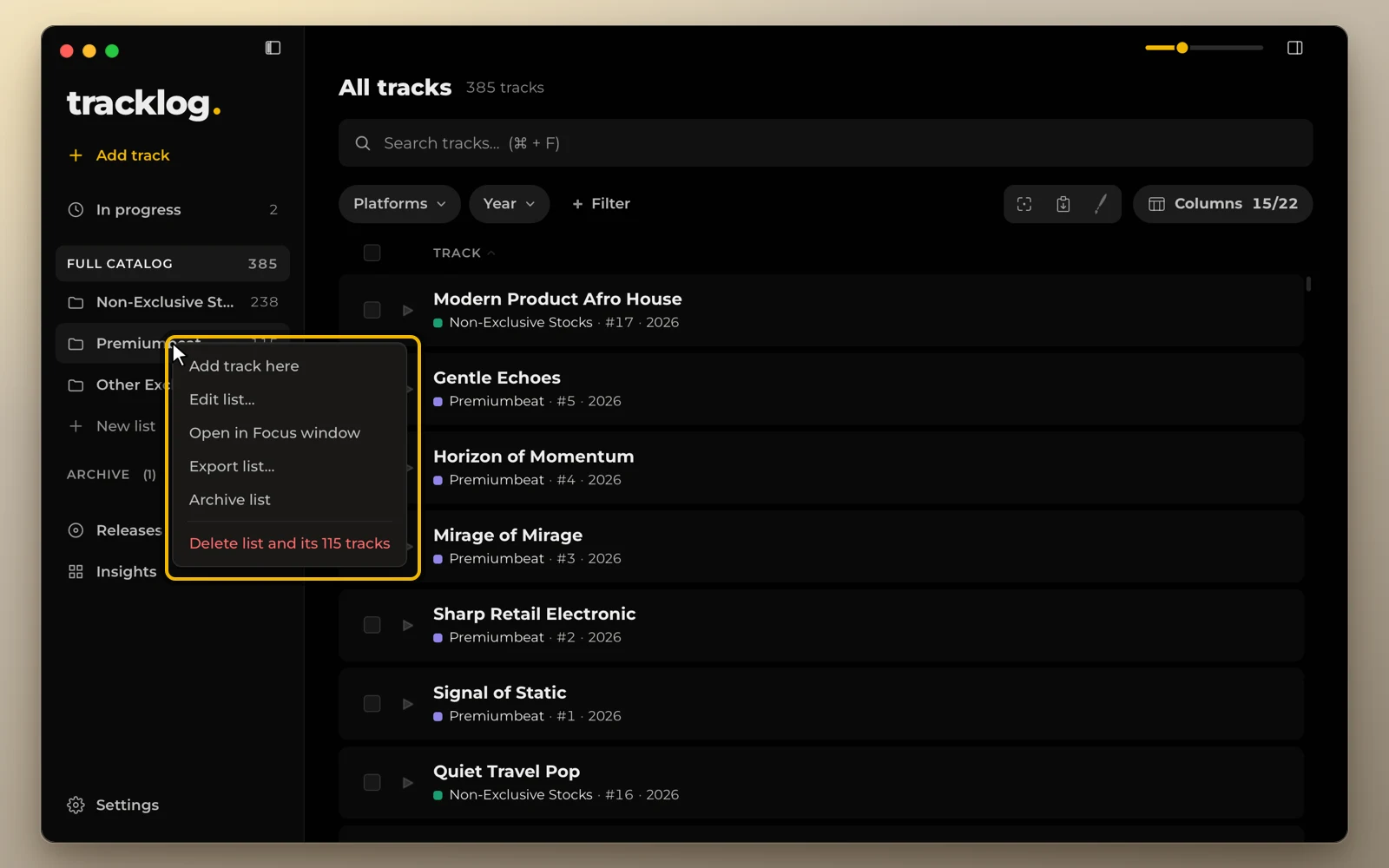Choose Edit list… from context menu

(x=291, y=400)
